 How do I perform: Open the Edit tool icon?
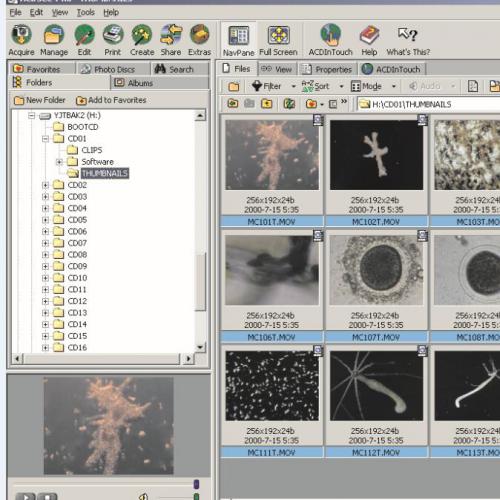[x=84, y=40]
